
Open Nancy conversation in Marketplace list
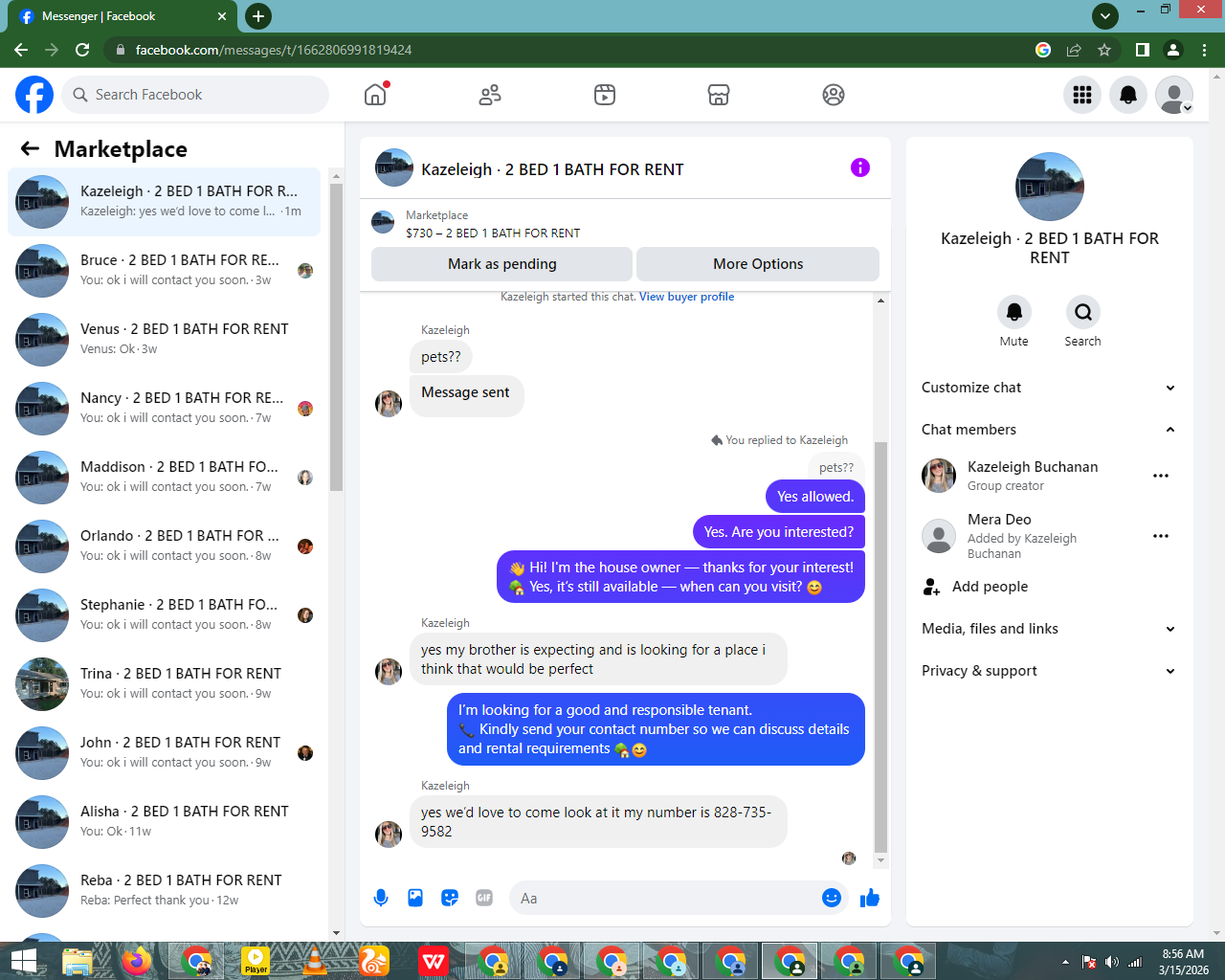(164, 408)
